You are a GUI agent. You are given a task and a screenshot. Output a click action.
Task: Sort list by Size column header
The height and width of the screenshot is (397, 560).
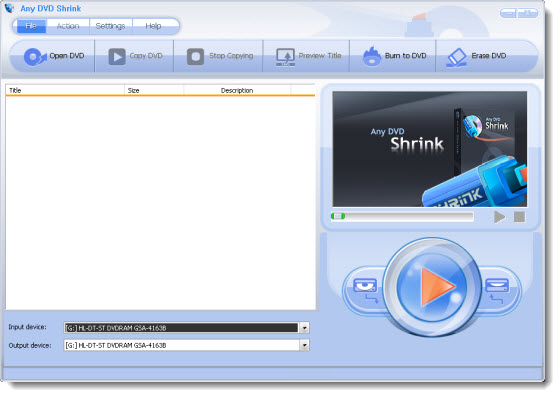pyautogui.click(x=154, y=90)
